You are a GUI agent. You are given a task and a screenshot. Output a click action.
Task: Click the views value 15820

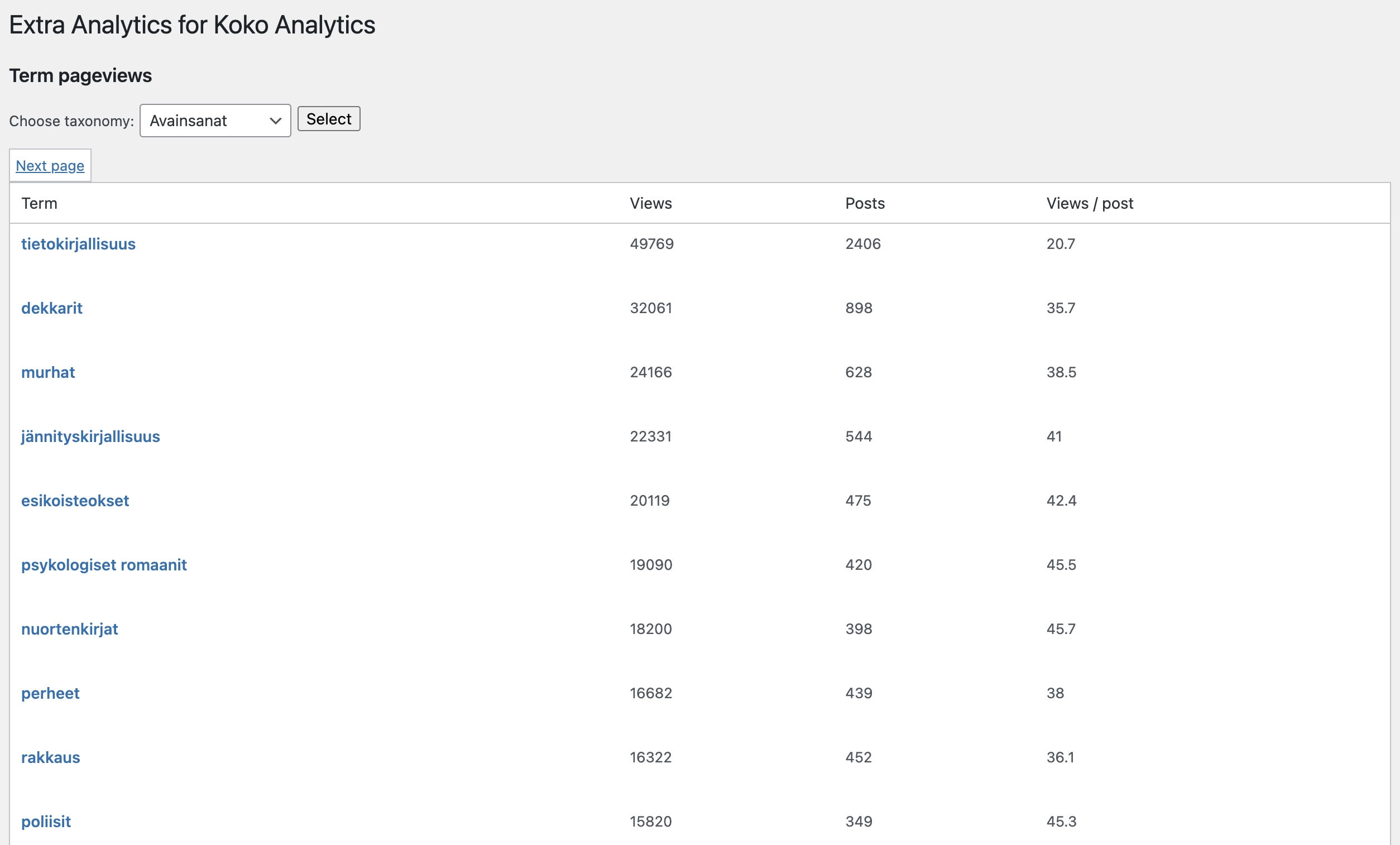[650, 822]
